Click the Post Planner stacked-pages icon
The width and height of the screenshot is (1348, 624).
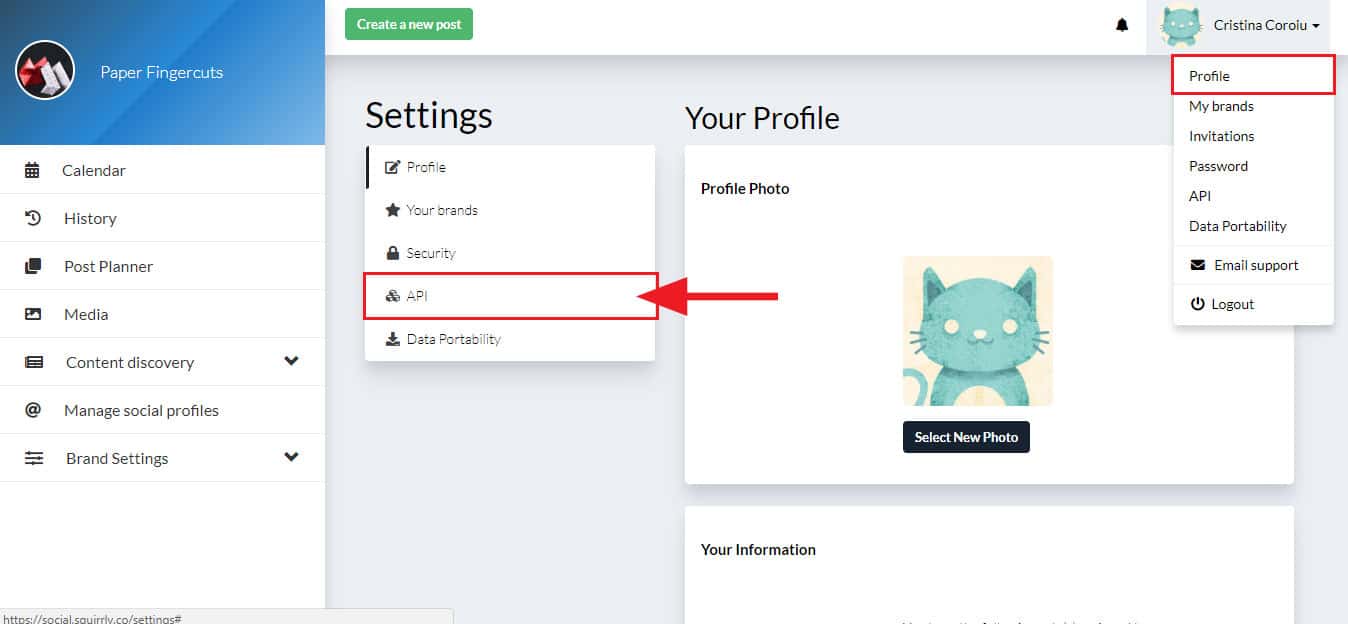click(33, 266)
